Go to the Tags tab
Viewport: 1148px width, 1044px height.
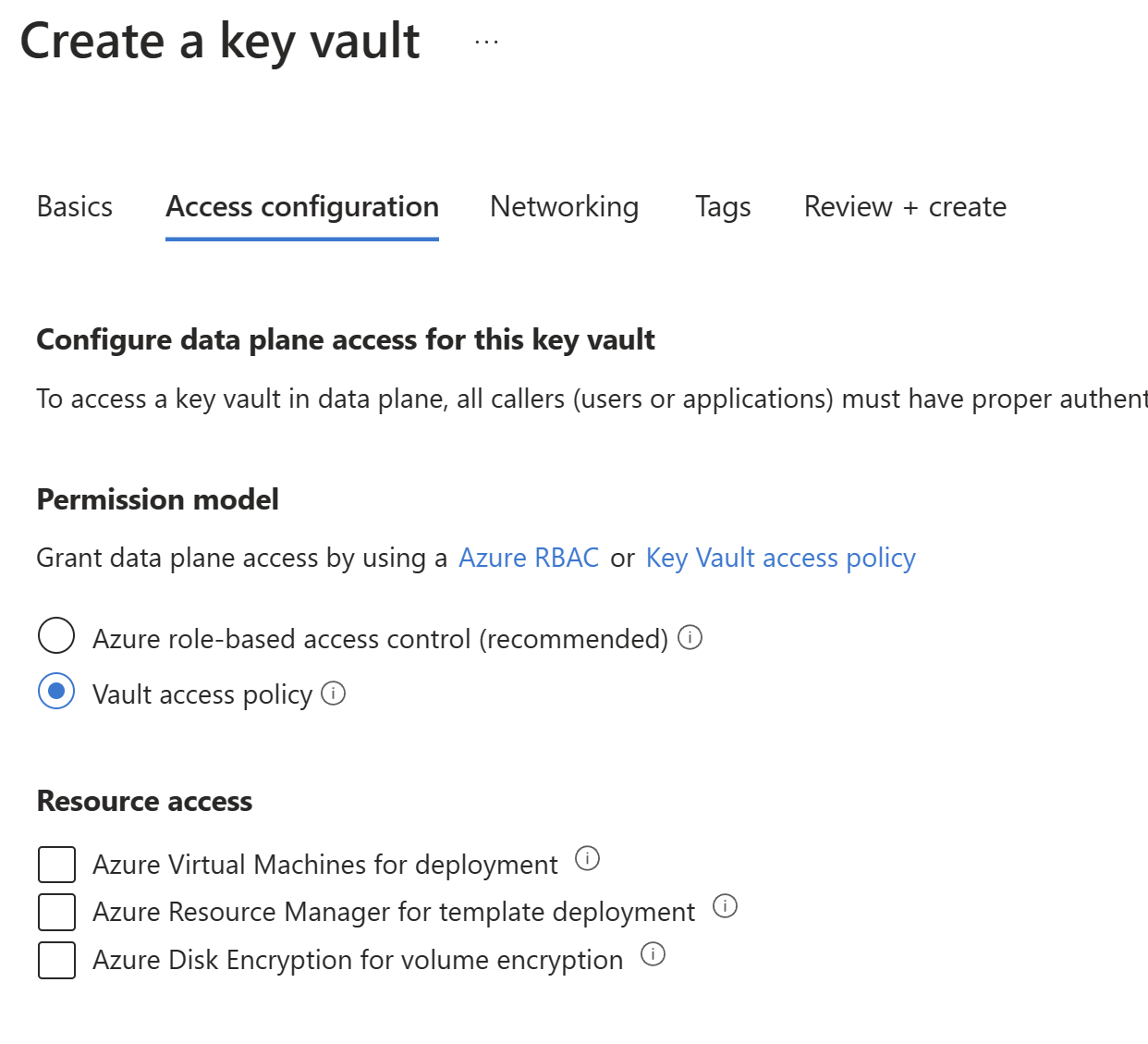722,206
